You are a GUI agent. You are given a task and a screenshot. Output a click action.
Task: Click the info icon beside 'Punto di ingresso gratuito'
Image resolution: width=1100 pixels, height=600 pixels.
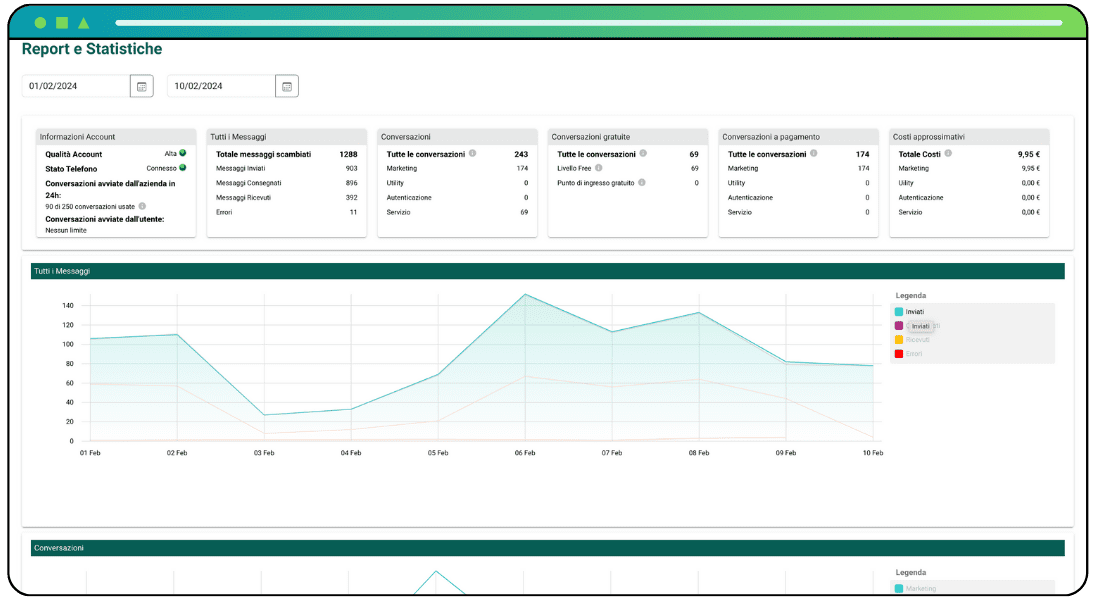click(x=642, y=182)
